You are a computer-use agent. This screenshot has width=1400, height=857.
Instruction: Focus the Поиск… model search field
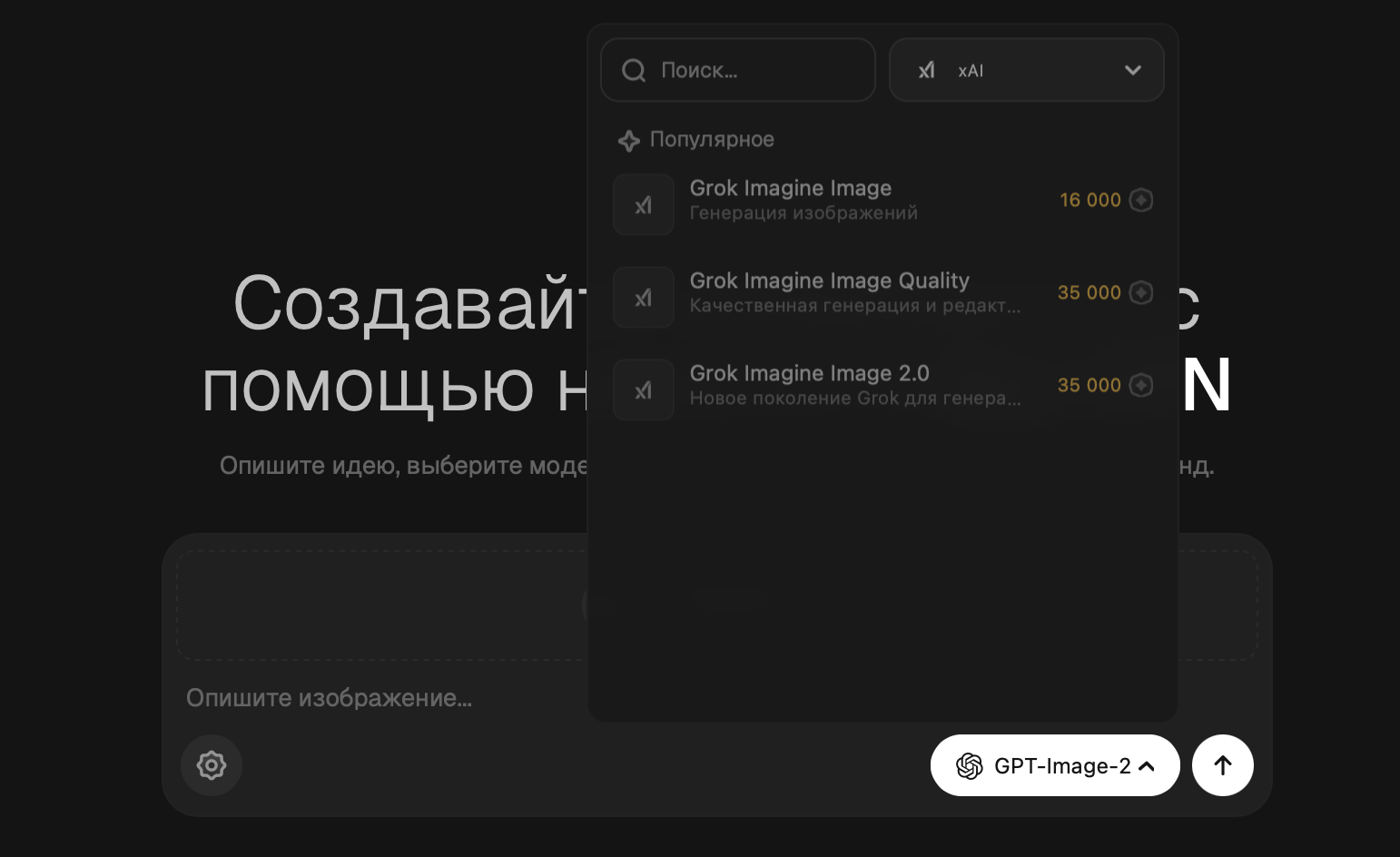click(x=738, y=70)
